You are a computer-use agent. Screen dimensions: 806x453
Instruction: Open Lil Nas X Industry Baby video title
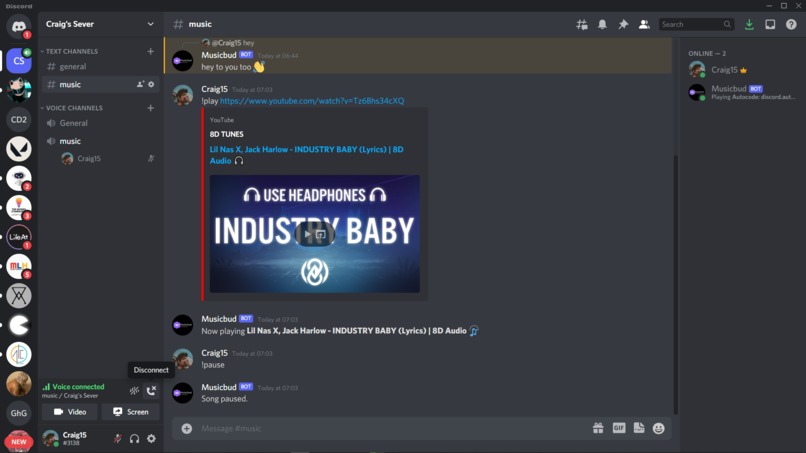[x=306, y=155]
